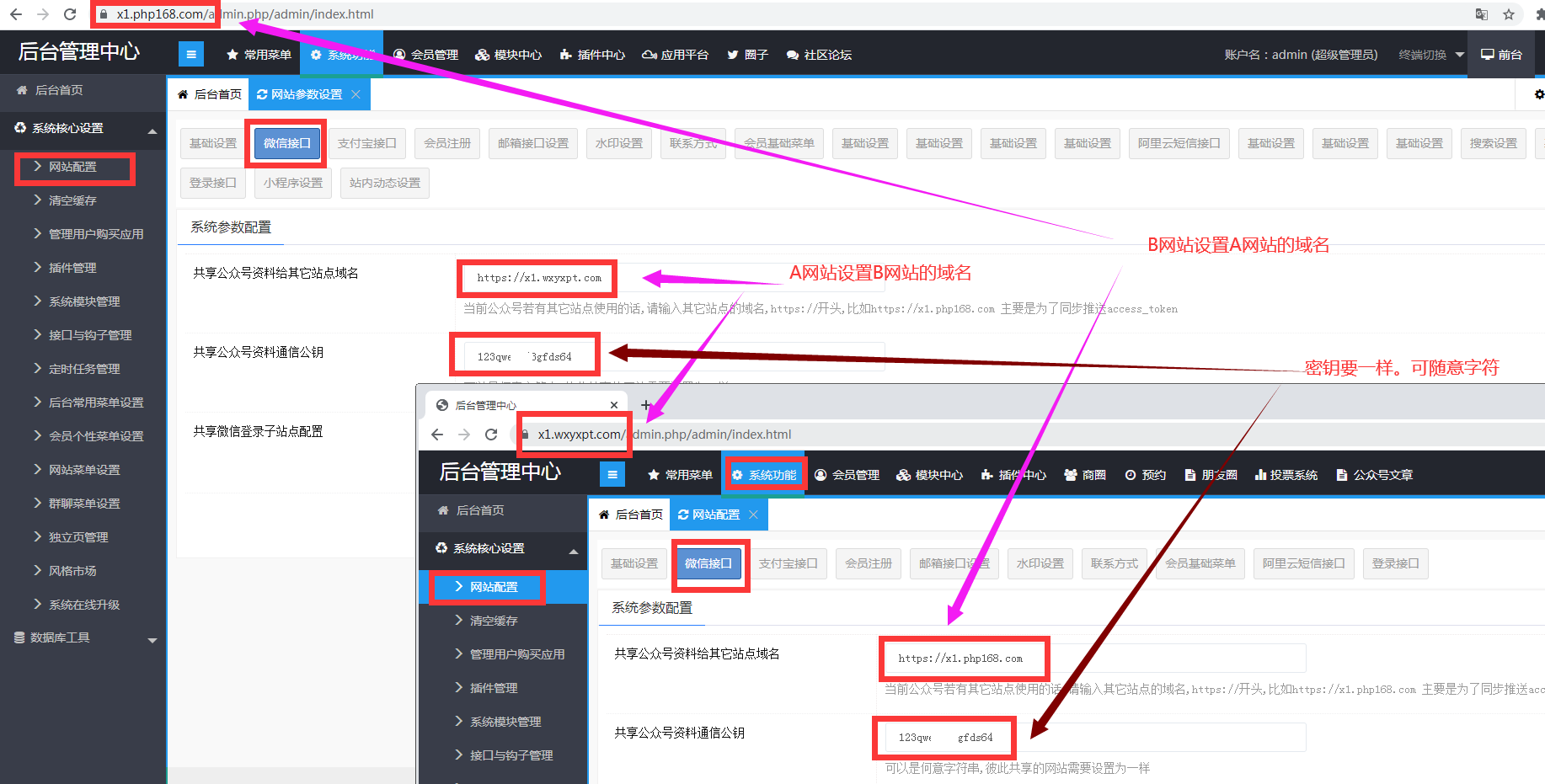The image size is (1545, 784).
Task: Open the 终端切换 dropdown
Action: click(x=1430, y=55)
